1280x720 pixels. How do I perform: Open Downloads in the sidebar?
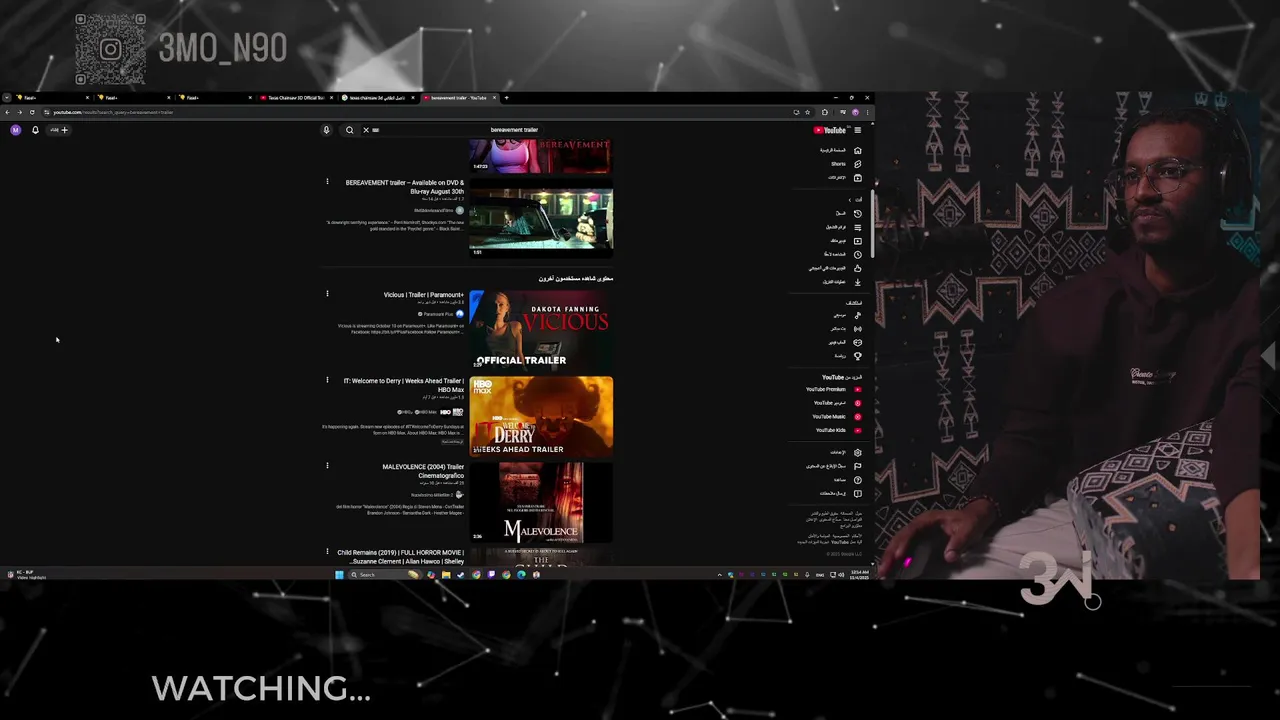coord(840,282)
